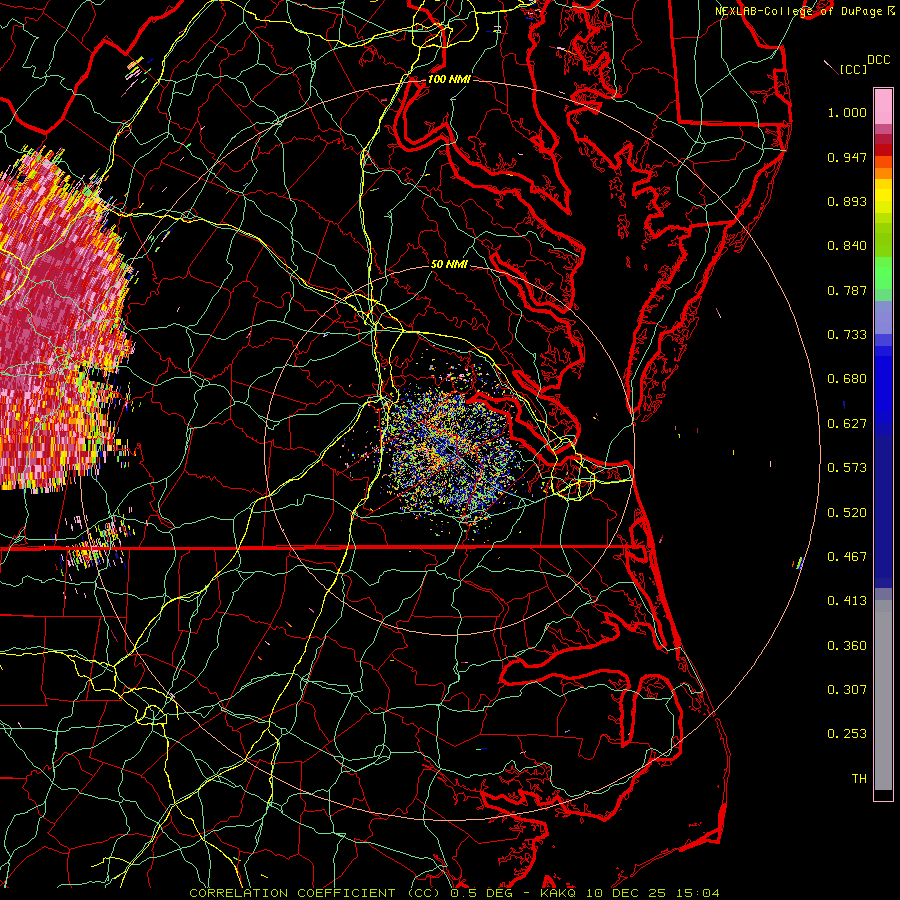Viewport: 900px width, 900px height.
Task: Click the 0.307 scale value
Action: click(847, 690)
